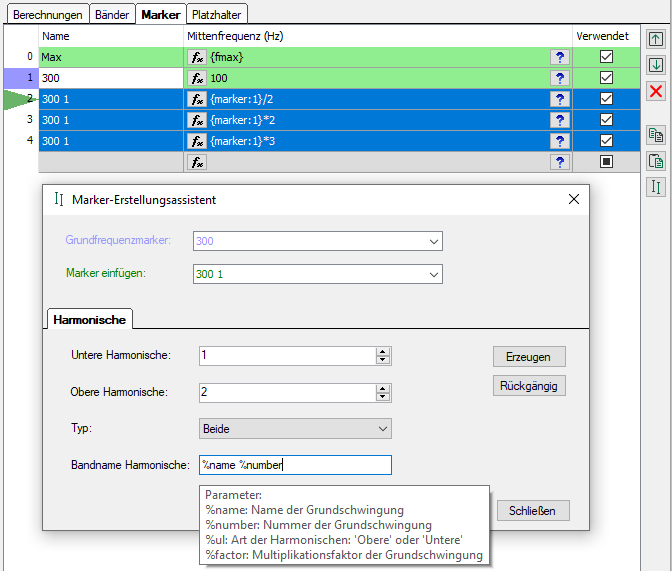
Task: Click the Mittenfrequenz (Hz) column header
Action: [378, 36]
